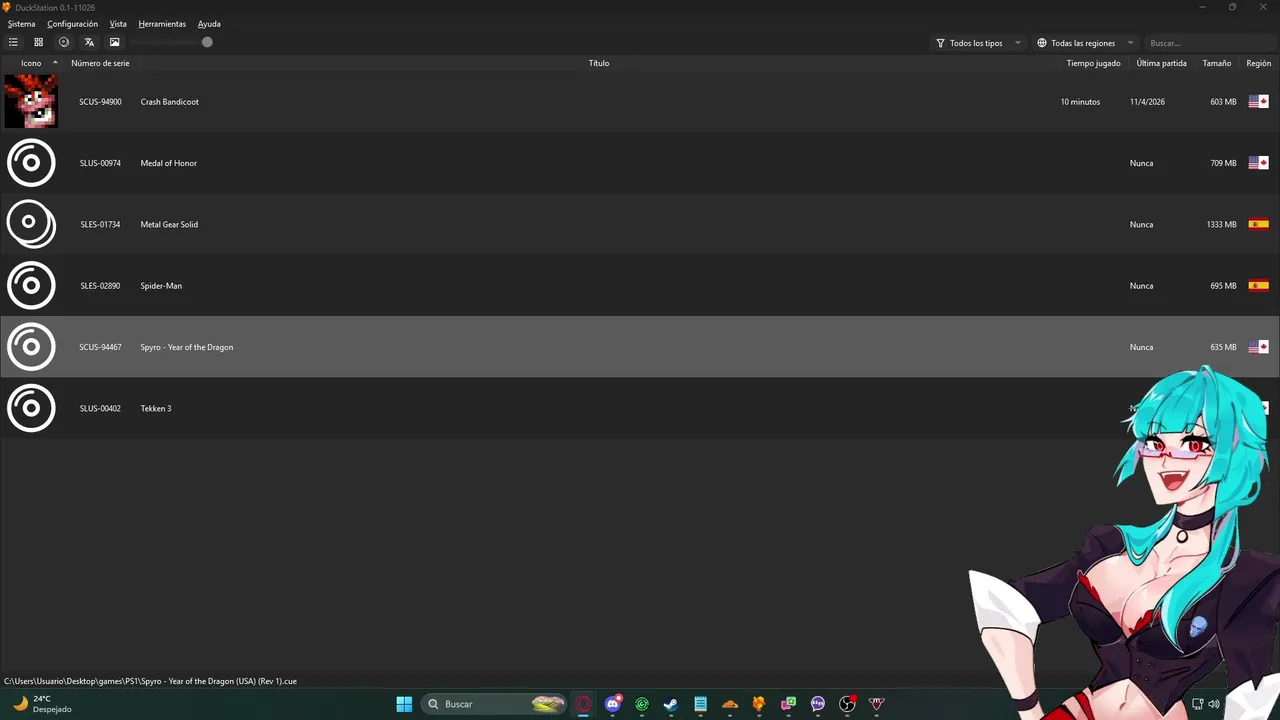Image resolution: width=1280 pixels, height=720 pixels.
Task: Sort by Tiempo jugado column
Action: pyautogui.click(x=1093, y=63)
